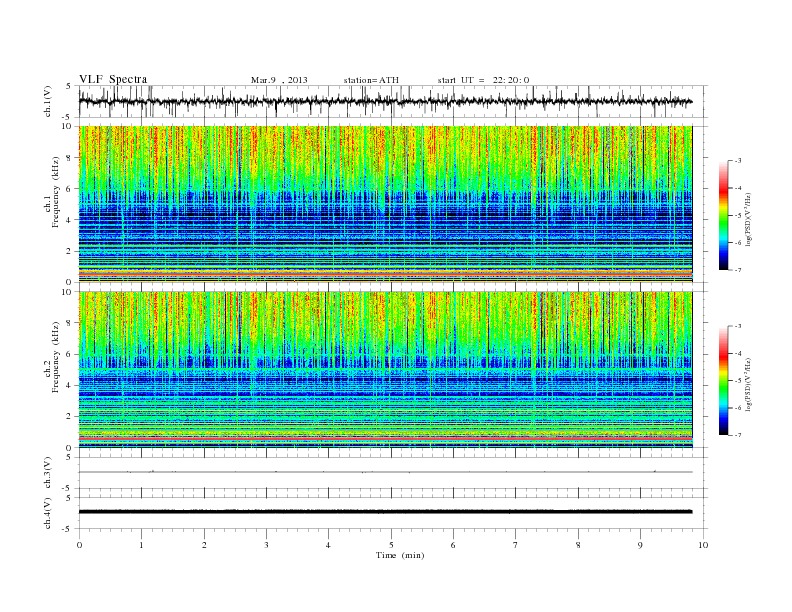Click the "Time (min)" x-axis label
Image resolution: width=792 pixels, height=612 pixels.
(400, 555)
